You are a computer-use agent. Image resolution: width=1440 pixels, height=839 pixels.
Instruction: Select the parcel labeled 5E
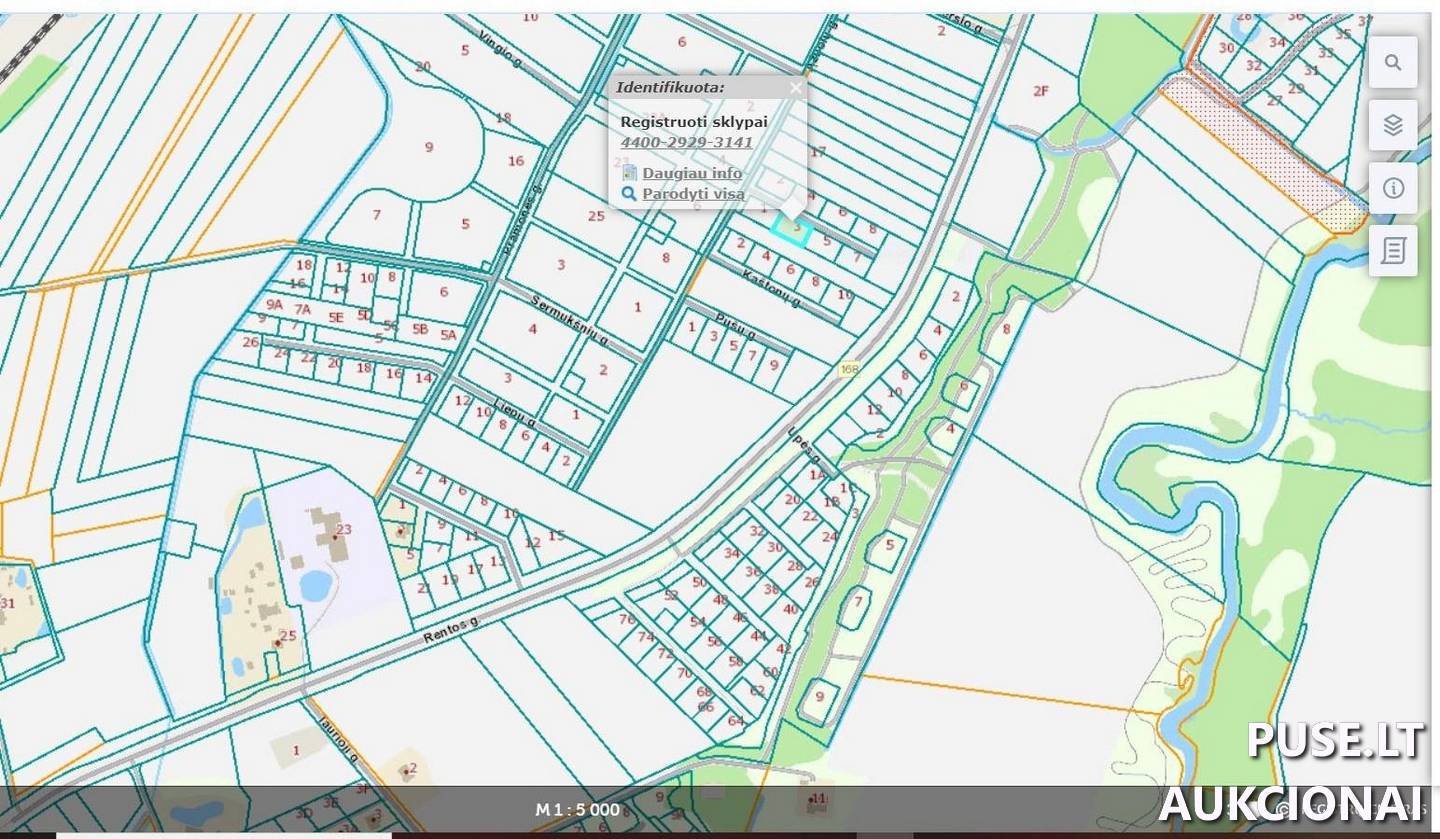(336, 317)
